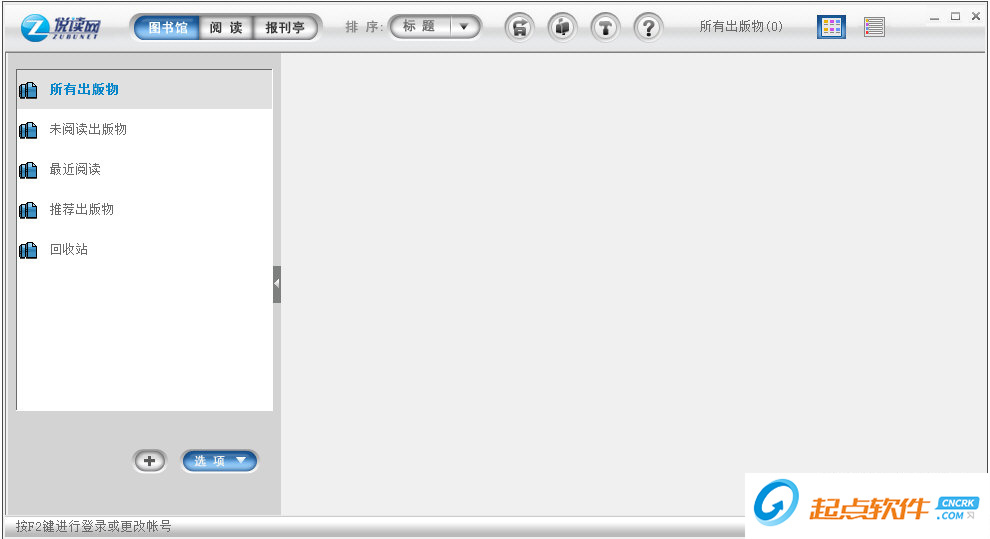Click the book icon beside 最近阅读
The image size is (990, 539).
click(x=28, y=170)
